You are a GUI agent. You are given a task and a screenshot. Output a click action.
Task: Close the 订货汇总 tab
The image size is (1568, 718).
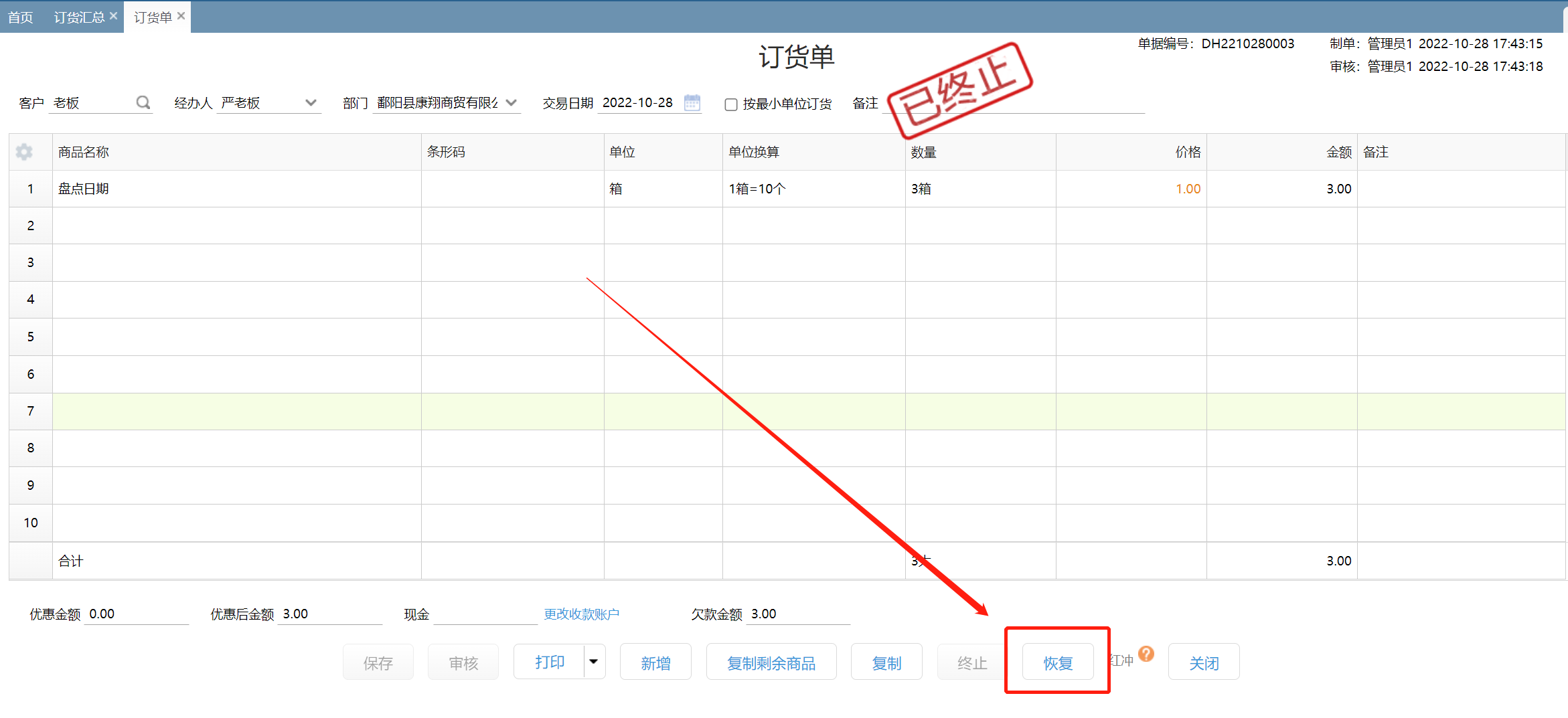113,15
